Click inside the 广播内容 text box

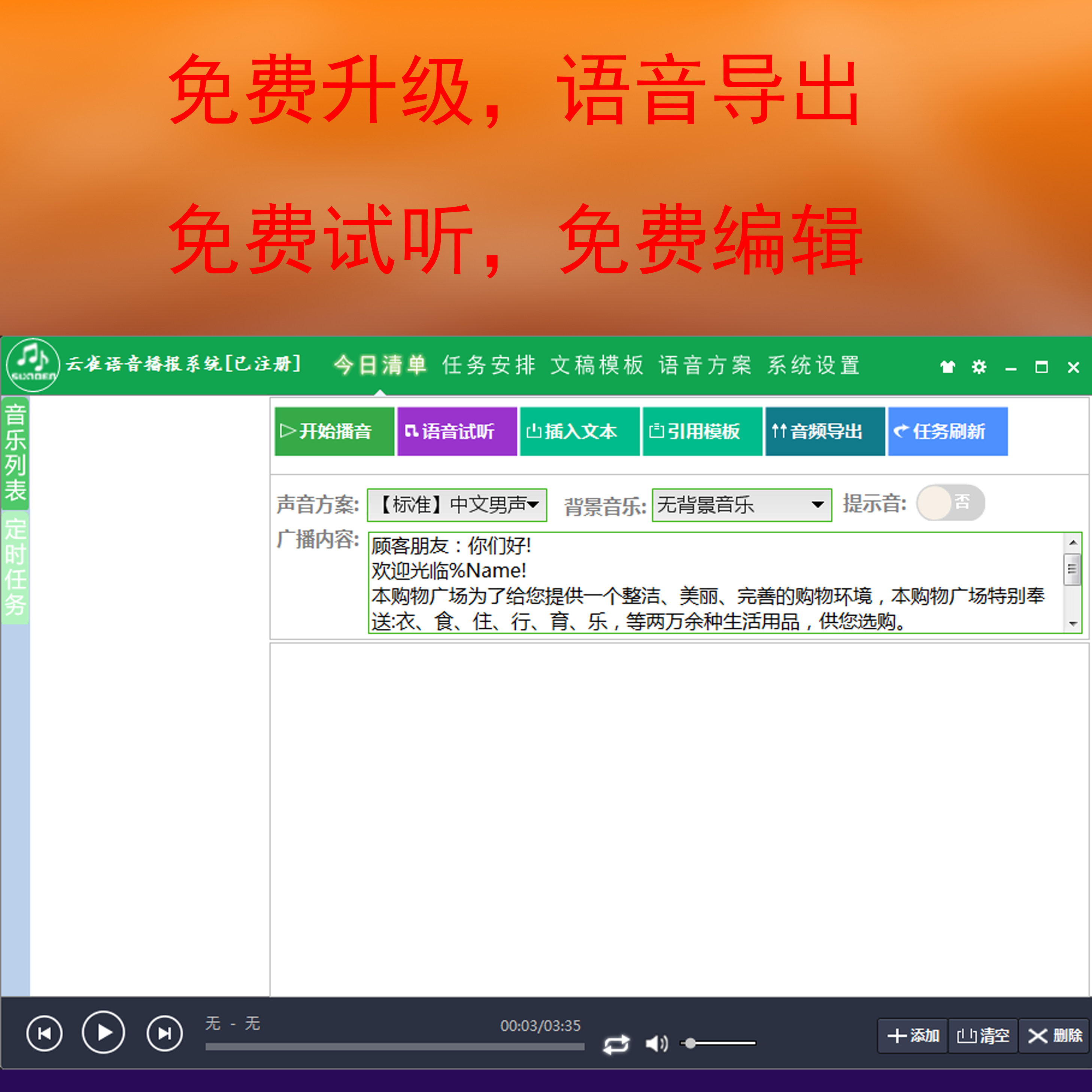click(x=716, y=582)
